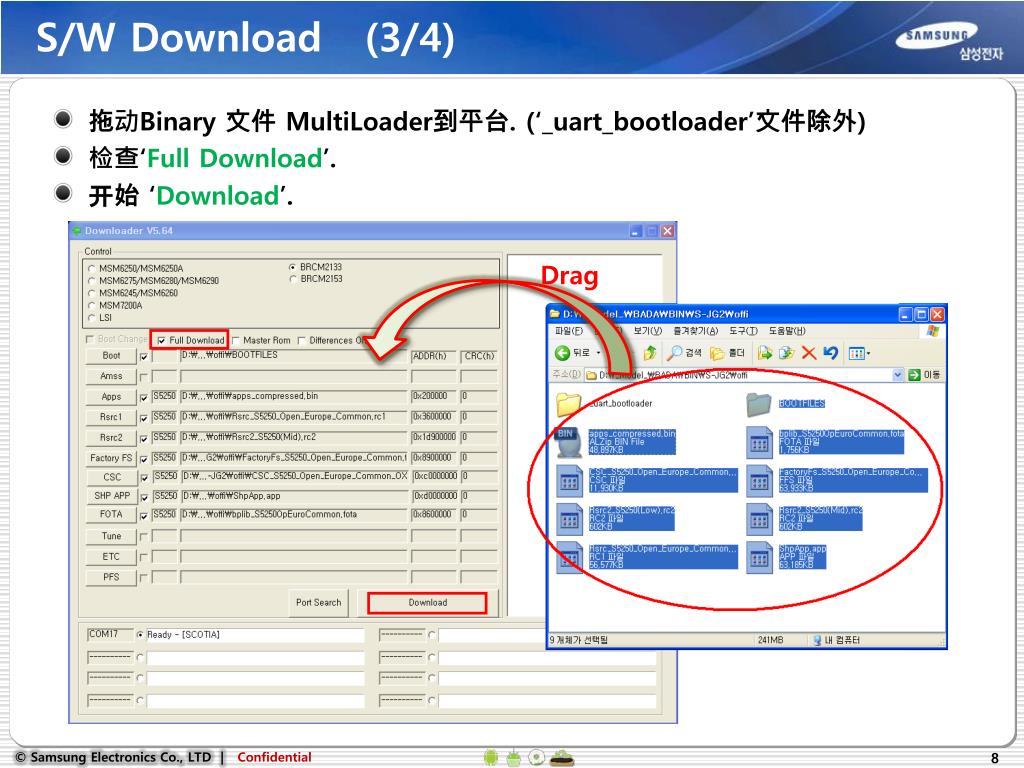The width and height of the screenshot is (1024, 768).
Task: Click the Rsrc2 button
Action: pos(111,438)
